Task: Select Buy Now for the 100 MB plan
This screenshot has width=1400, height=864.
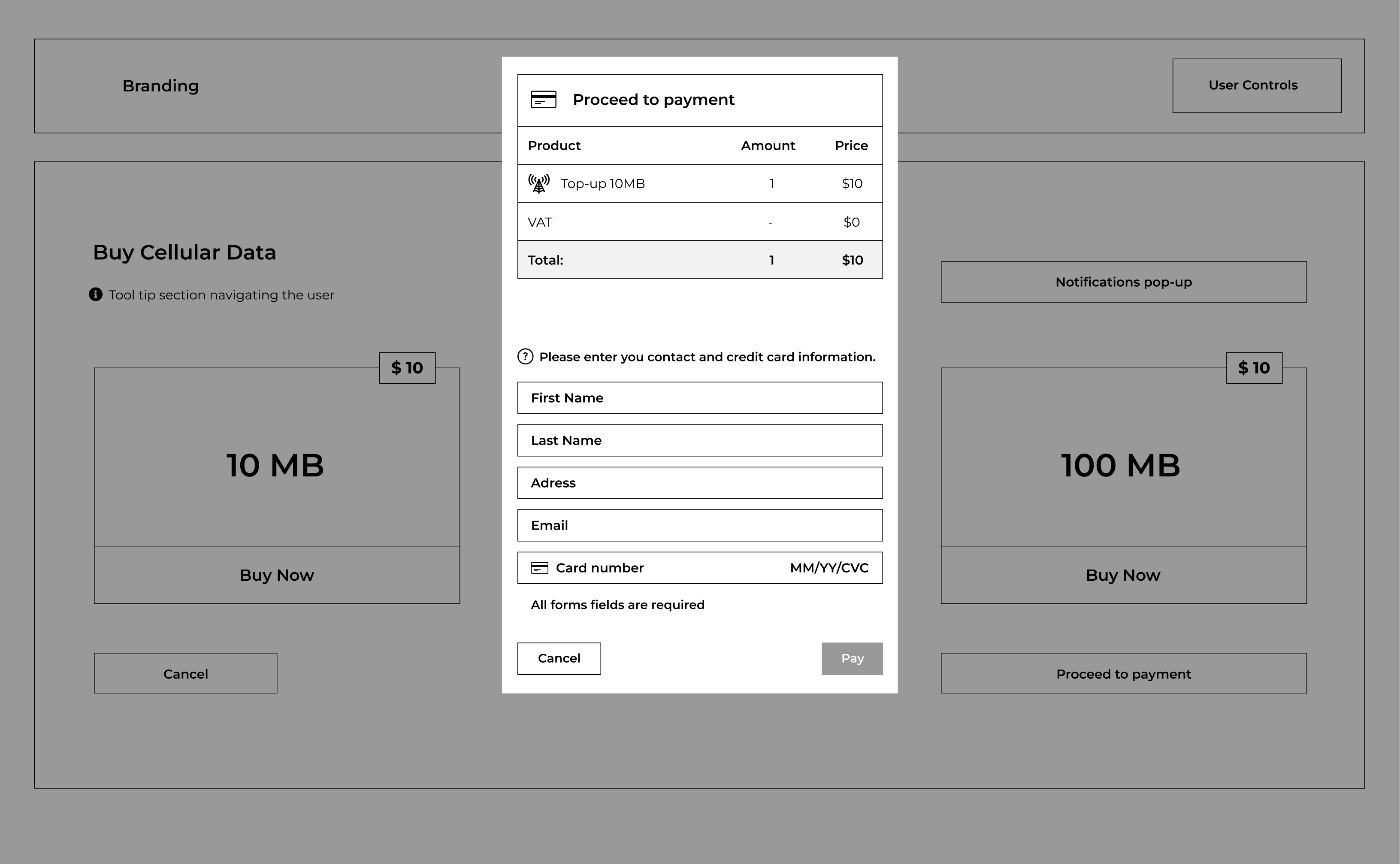Action: pyautogui.click(x=1122, y=575)
